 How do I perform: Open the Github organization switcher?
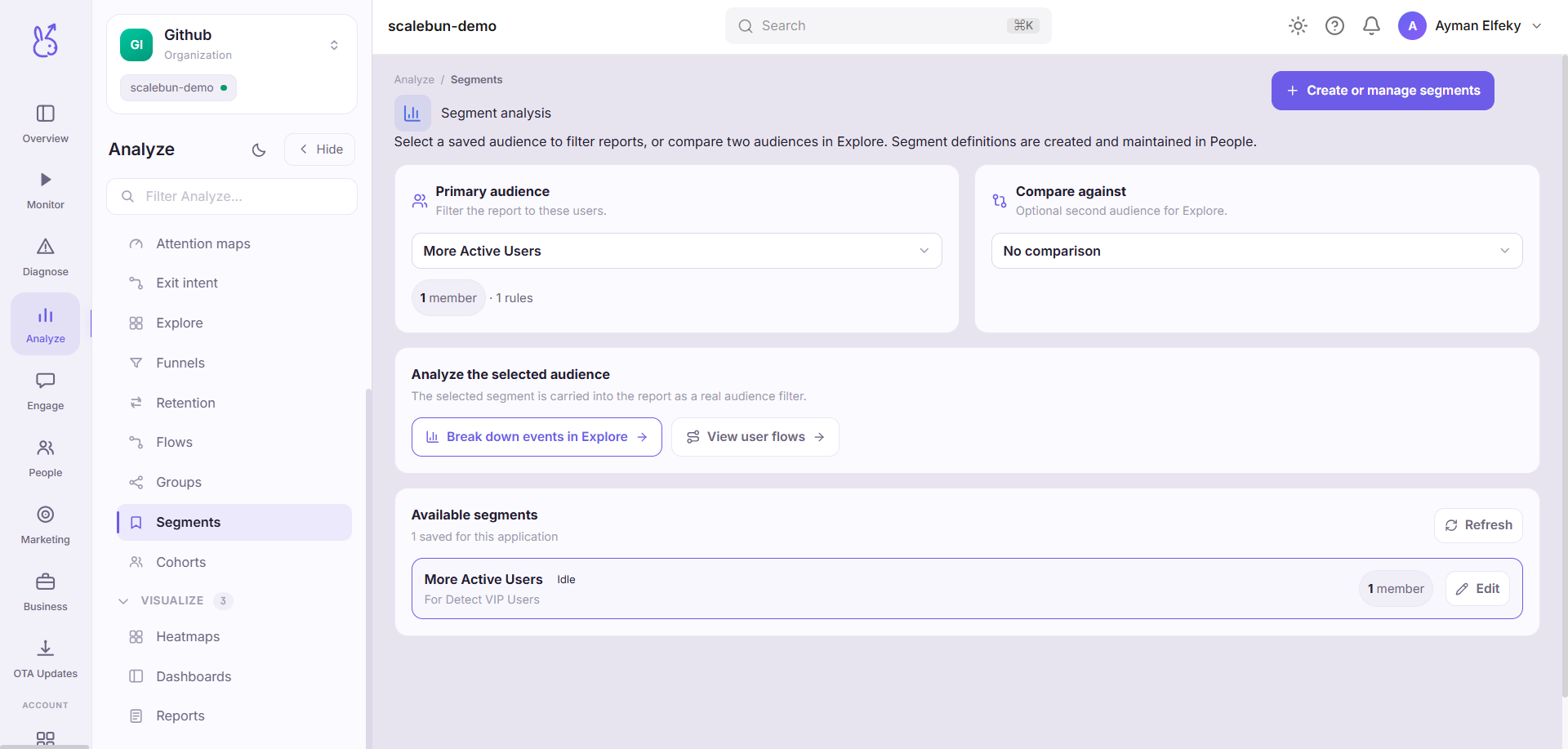[334, 45]
